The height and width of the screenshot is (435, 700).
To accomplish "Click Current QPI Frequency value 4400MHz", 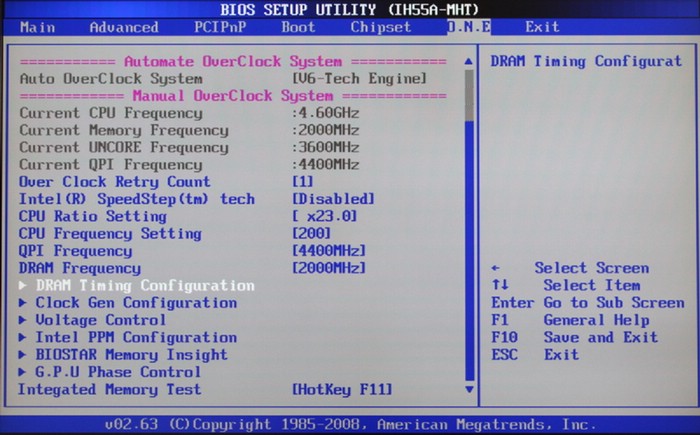I will click(325, 165).
